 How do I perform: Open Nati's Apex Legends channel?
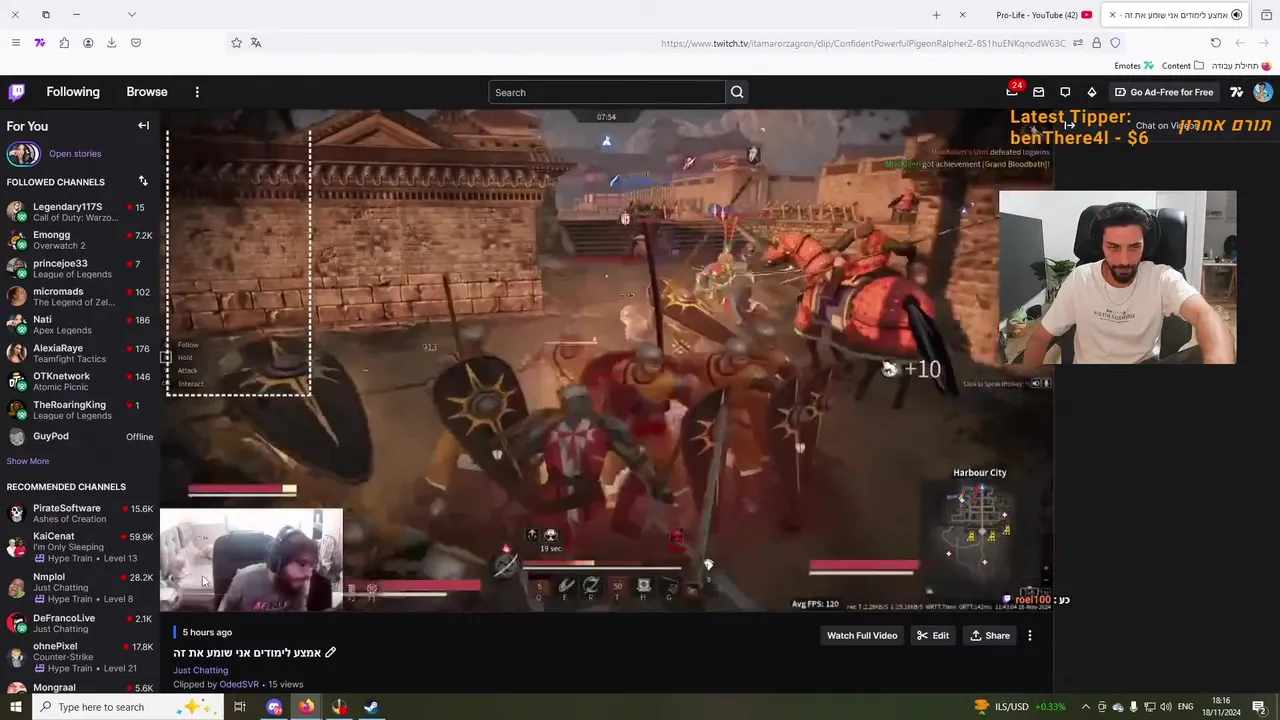click(x=80, y=324)
